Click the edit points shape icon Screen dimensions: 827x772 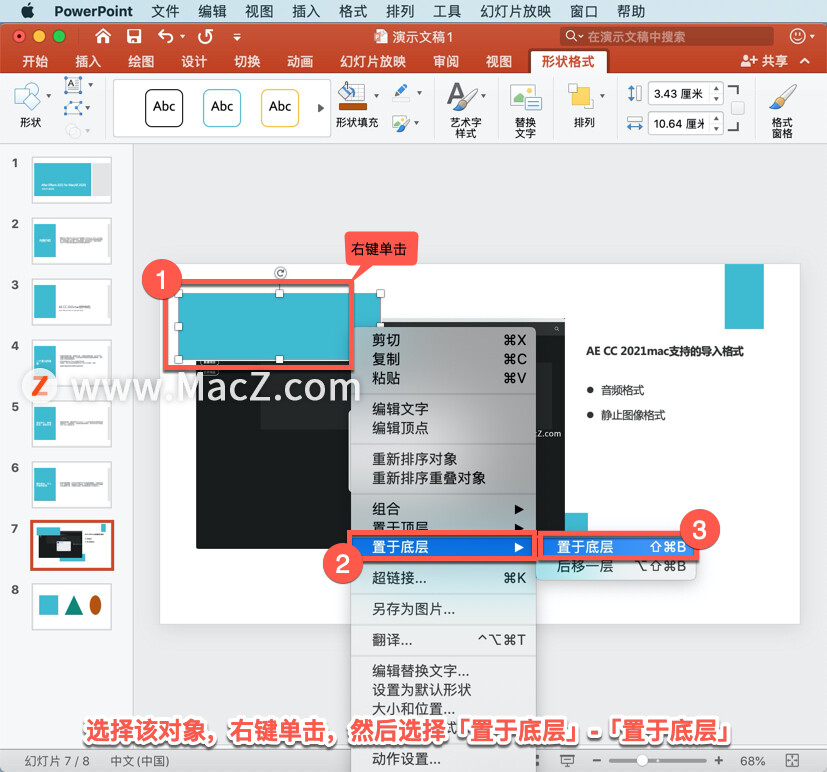(x=73, y=108)
